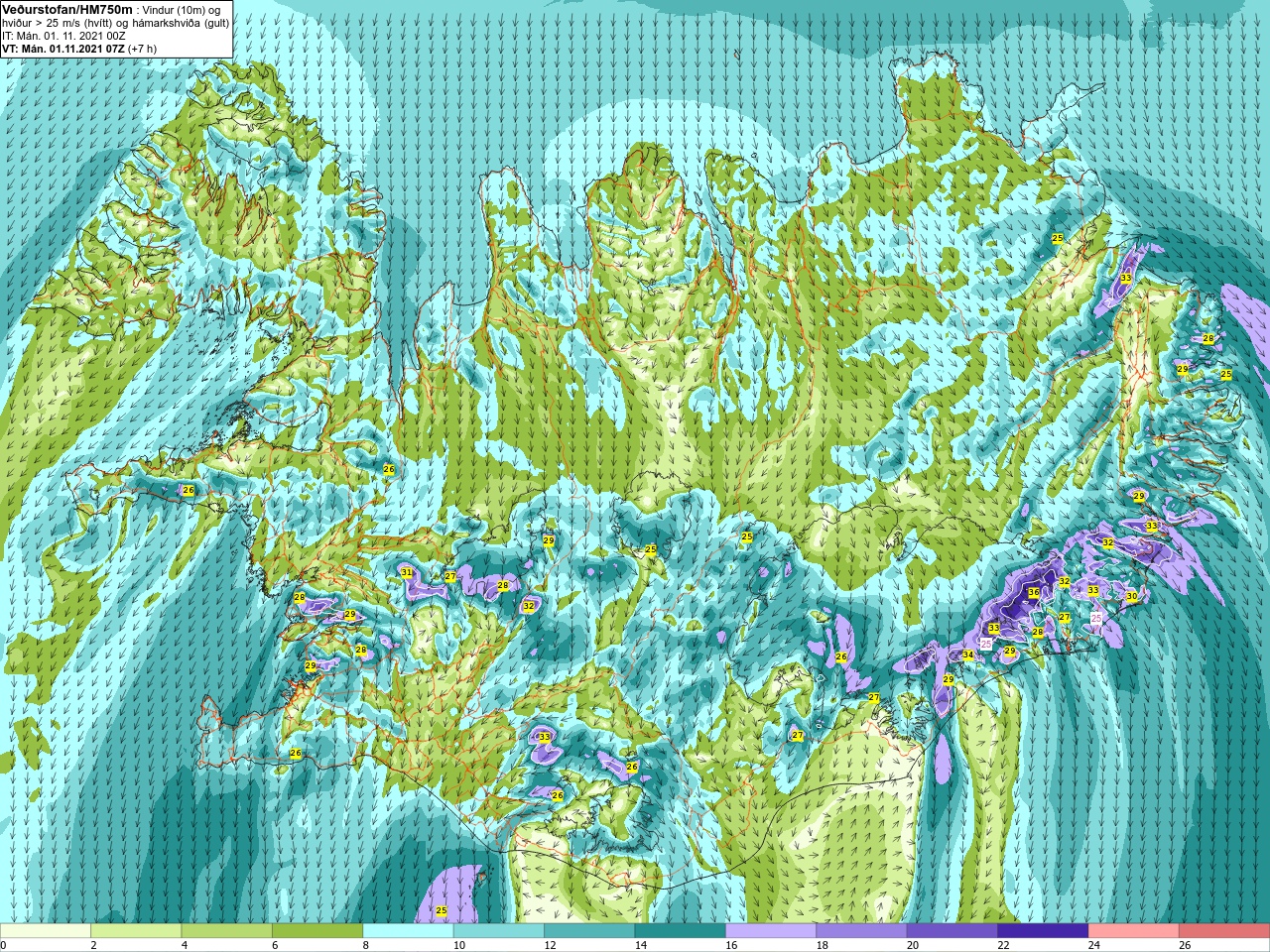
Task: Click the legend tick label '8'
Action: tap(366, 945)
